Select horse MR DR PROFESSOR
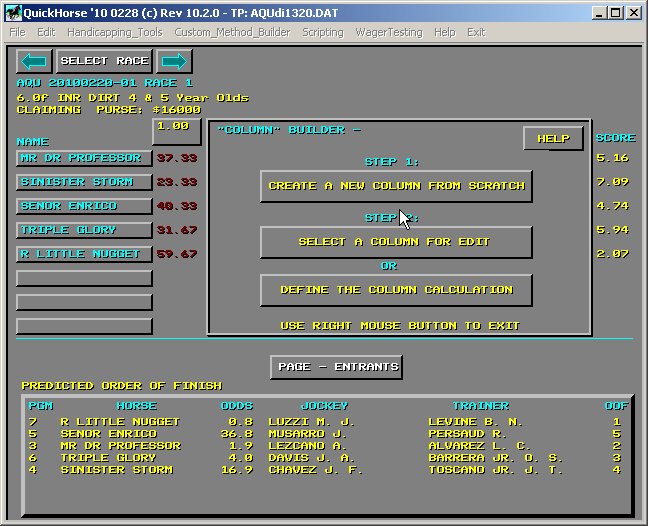This screenshot has height=526, width=648. click(x=85, y=158)
